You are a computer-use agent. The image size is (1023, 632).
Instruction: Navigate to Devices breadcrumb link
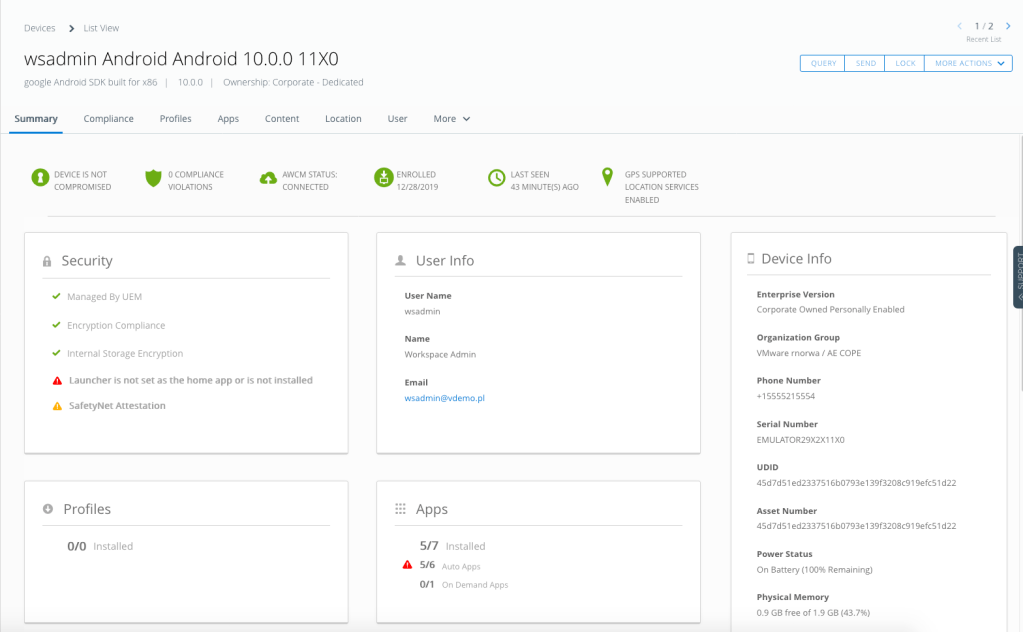pos(40,28)
